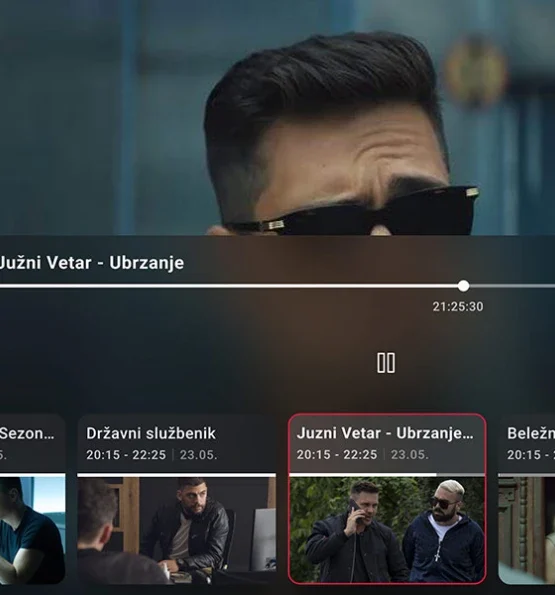Pause playback with the pause icon

click(386, 363)
